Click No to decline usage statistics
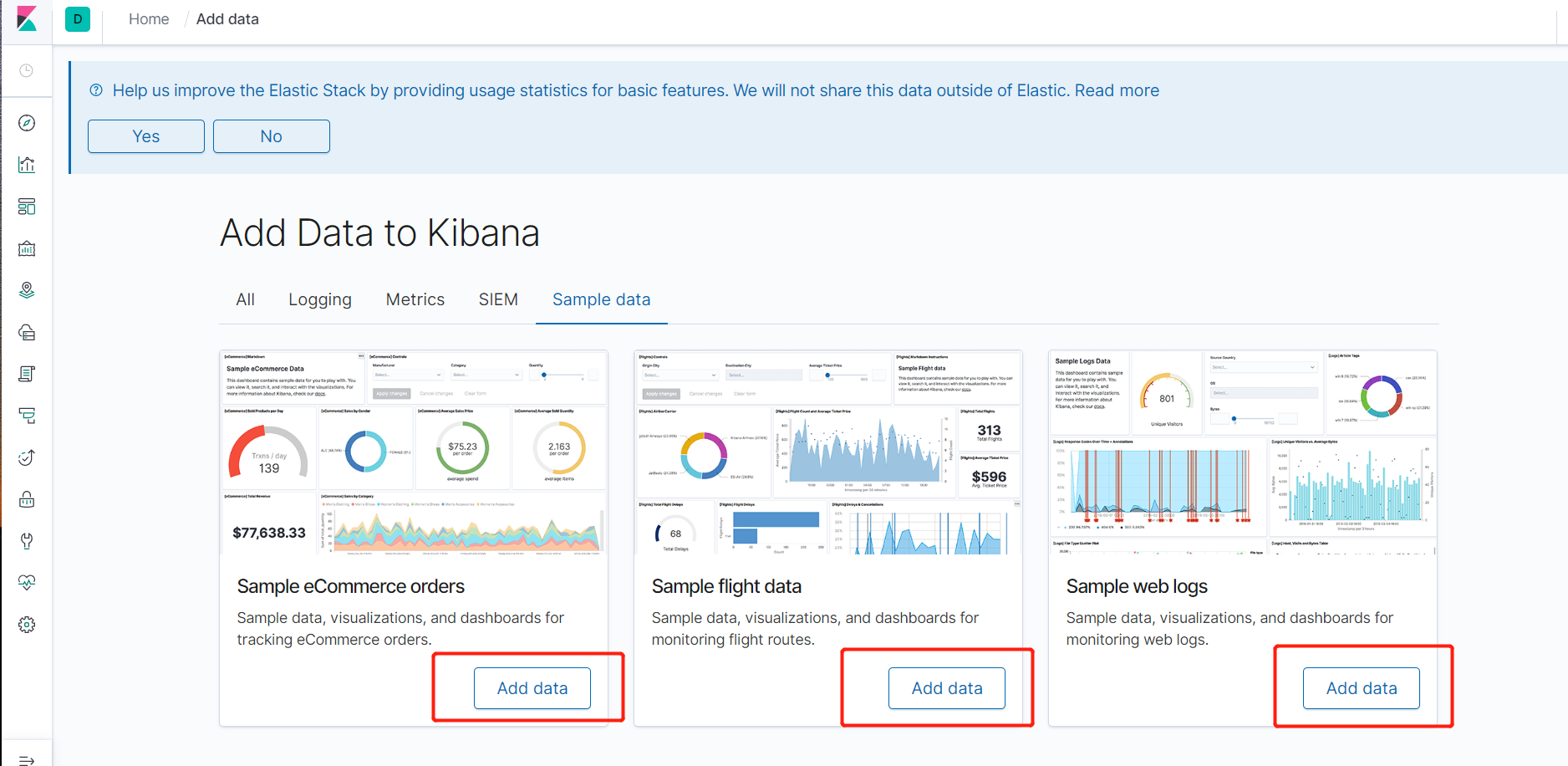Screen dimensions: 1568x766 click(272, 136)
